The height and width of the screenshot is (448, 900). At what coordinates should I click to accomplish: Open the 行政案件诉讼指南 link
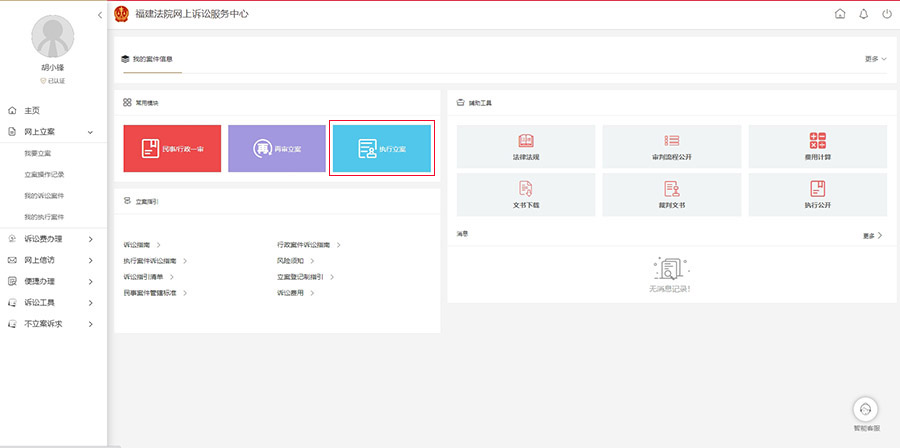304,245
